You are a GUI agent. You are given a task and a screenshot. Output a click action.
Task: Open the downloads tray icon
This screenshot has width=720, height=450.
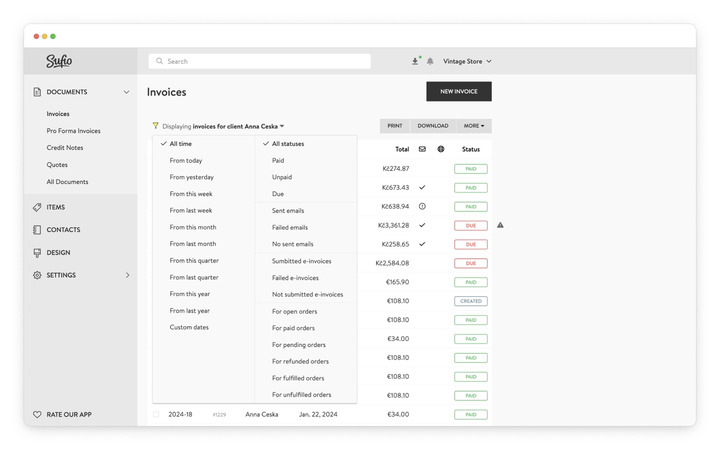point(415,62)
